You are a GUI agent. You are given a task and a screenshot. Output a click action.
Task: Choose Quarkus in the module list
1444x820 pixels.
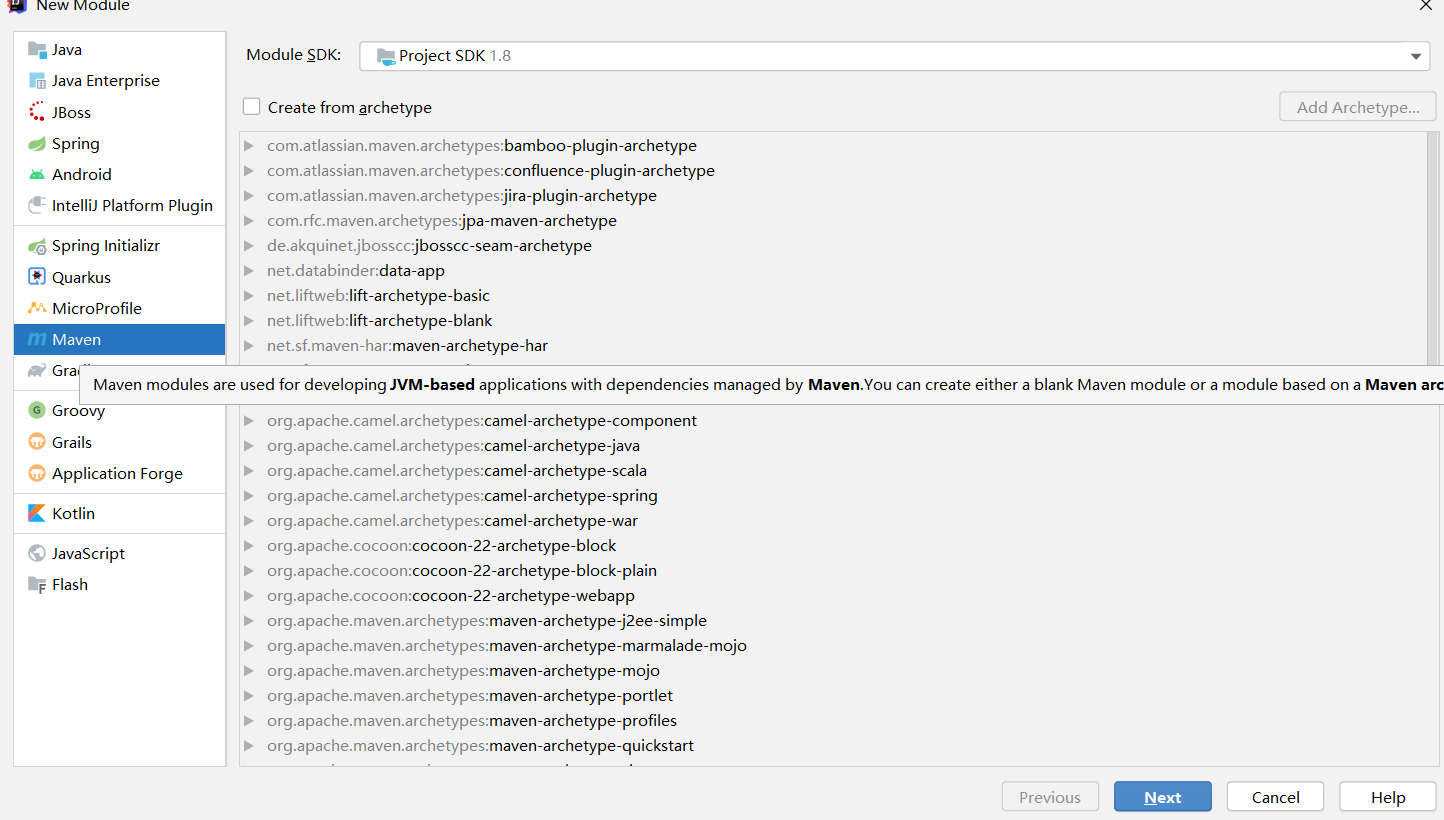point(120,277)
